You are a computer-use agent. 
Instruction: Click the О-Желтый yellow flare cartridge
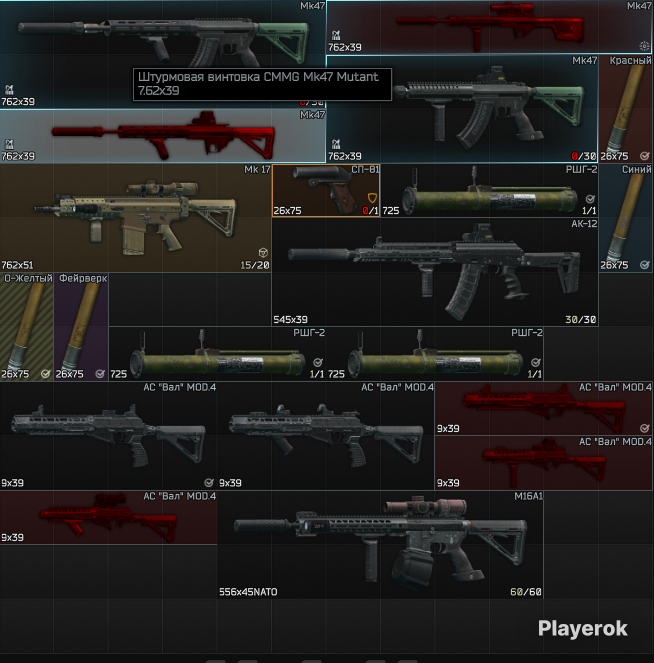(27, 327)
